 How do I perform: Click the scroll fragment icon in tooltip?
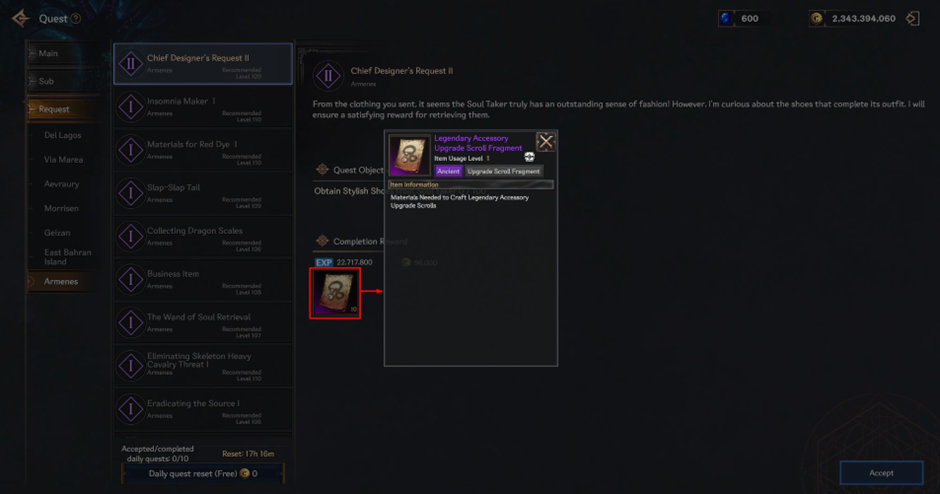coord(409,155)
